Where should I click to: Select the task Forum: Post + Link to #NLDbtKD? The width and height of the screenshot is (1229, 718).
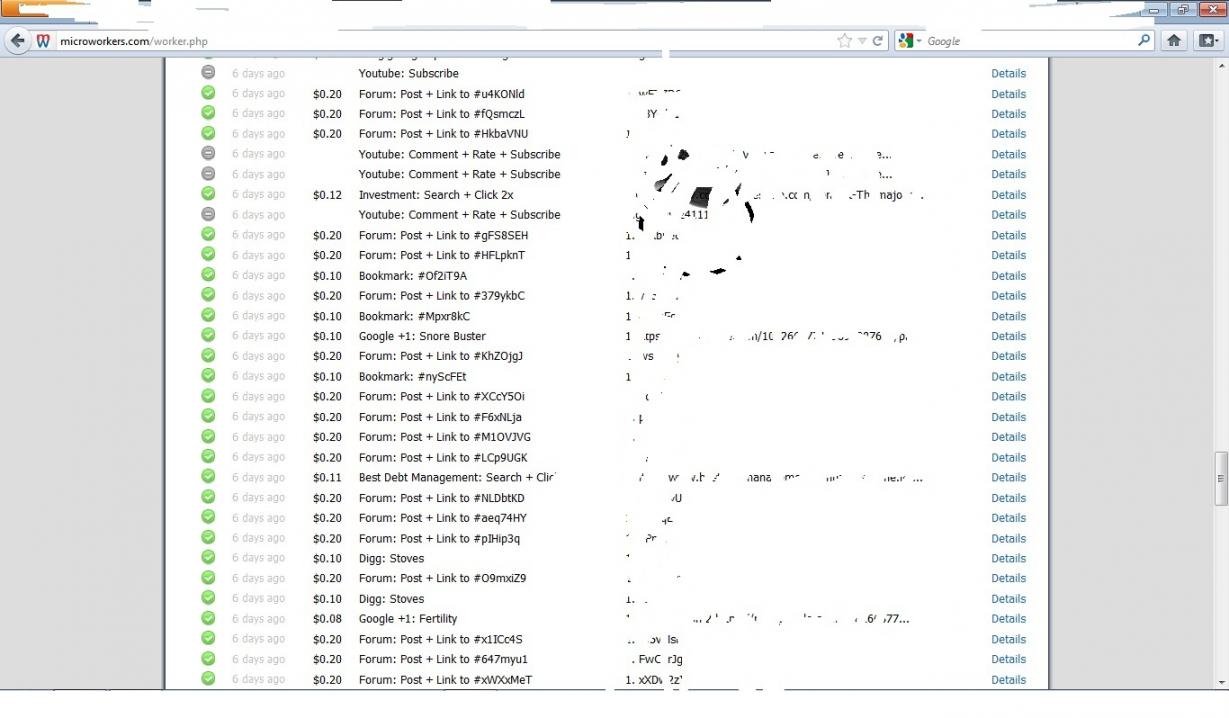[442, 498]
